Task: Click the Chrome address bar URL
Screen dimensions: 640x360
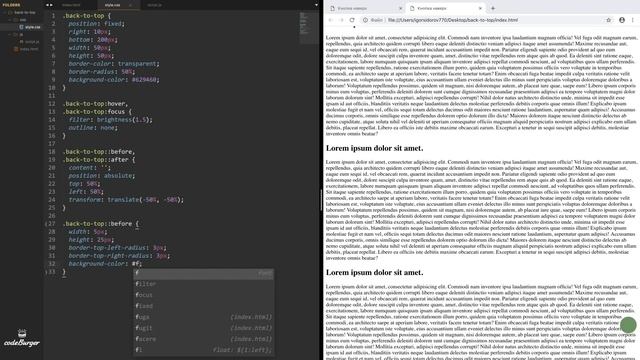Action: point(453,20)
